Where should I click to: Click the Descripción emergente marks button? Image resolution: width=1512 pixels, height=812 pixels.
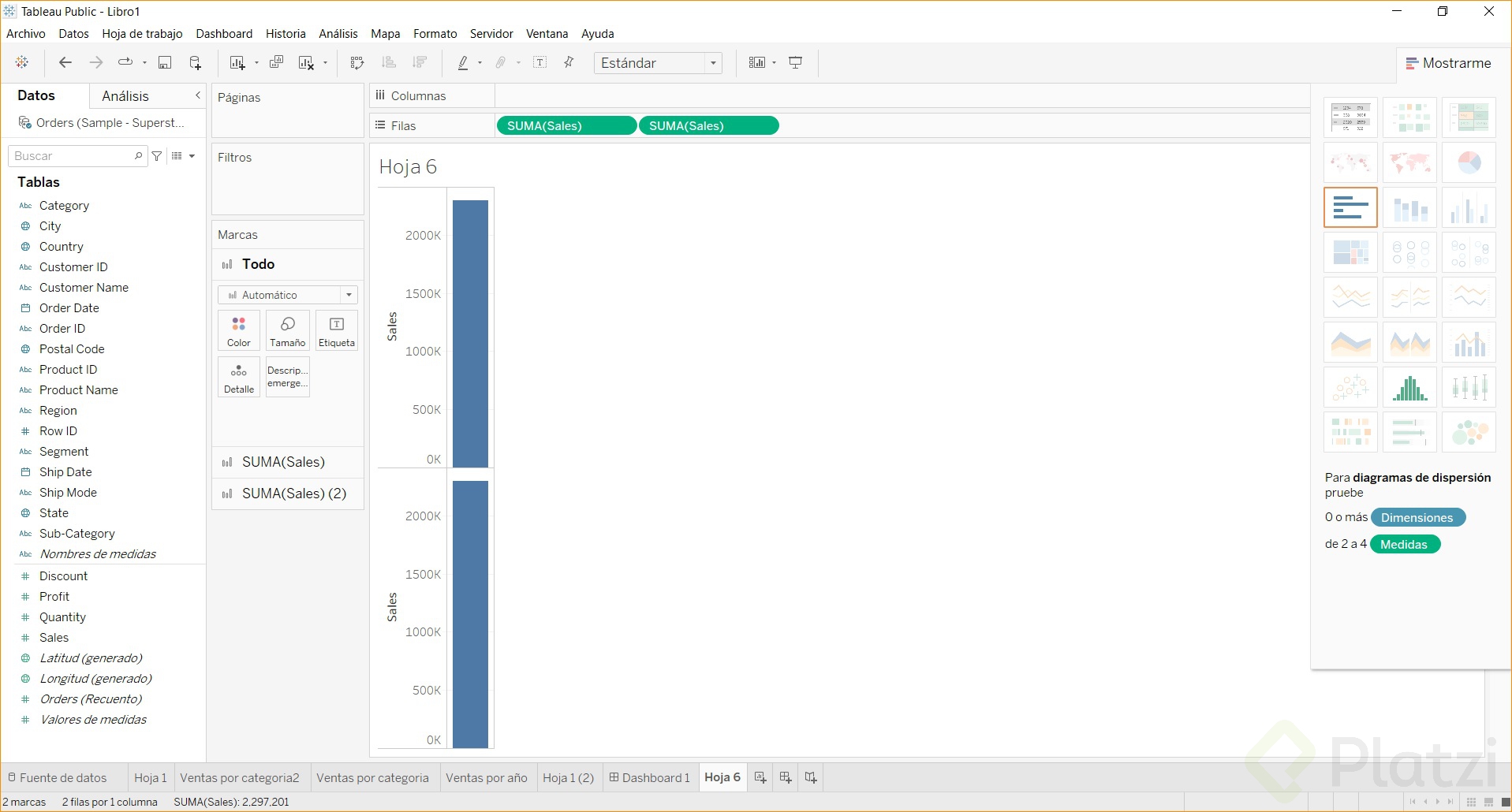coord(288,377)
